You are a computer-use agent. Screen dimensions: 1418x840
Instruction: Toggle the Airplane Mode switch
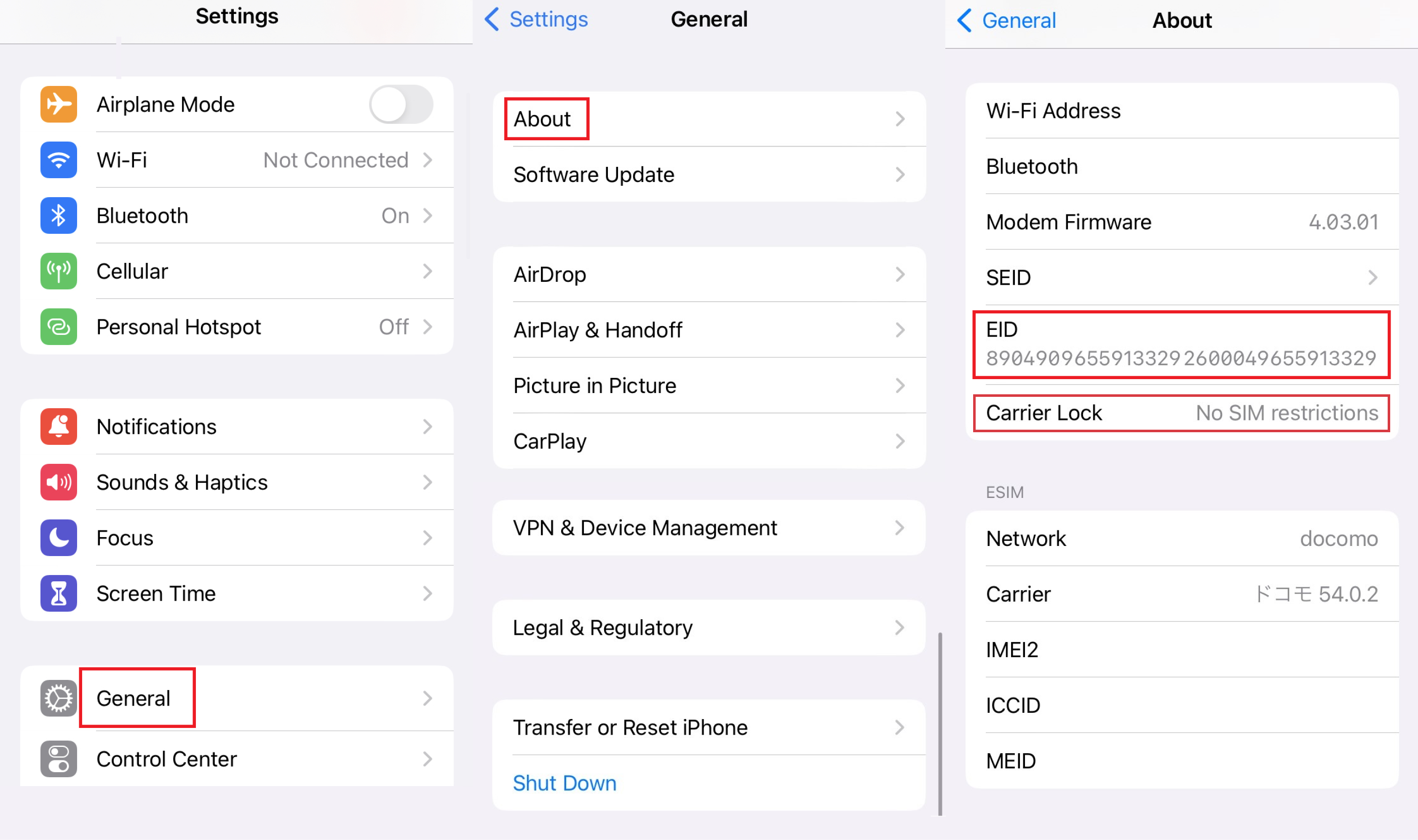401,105
